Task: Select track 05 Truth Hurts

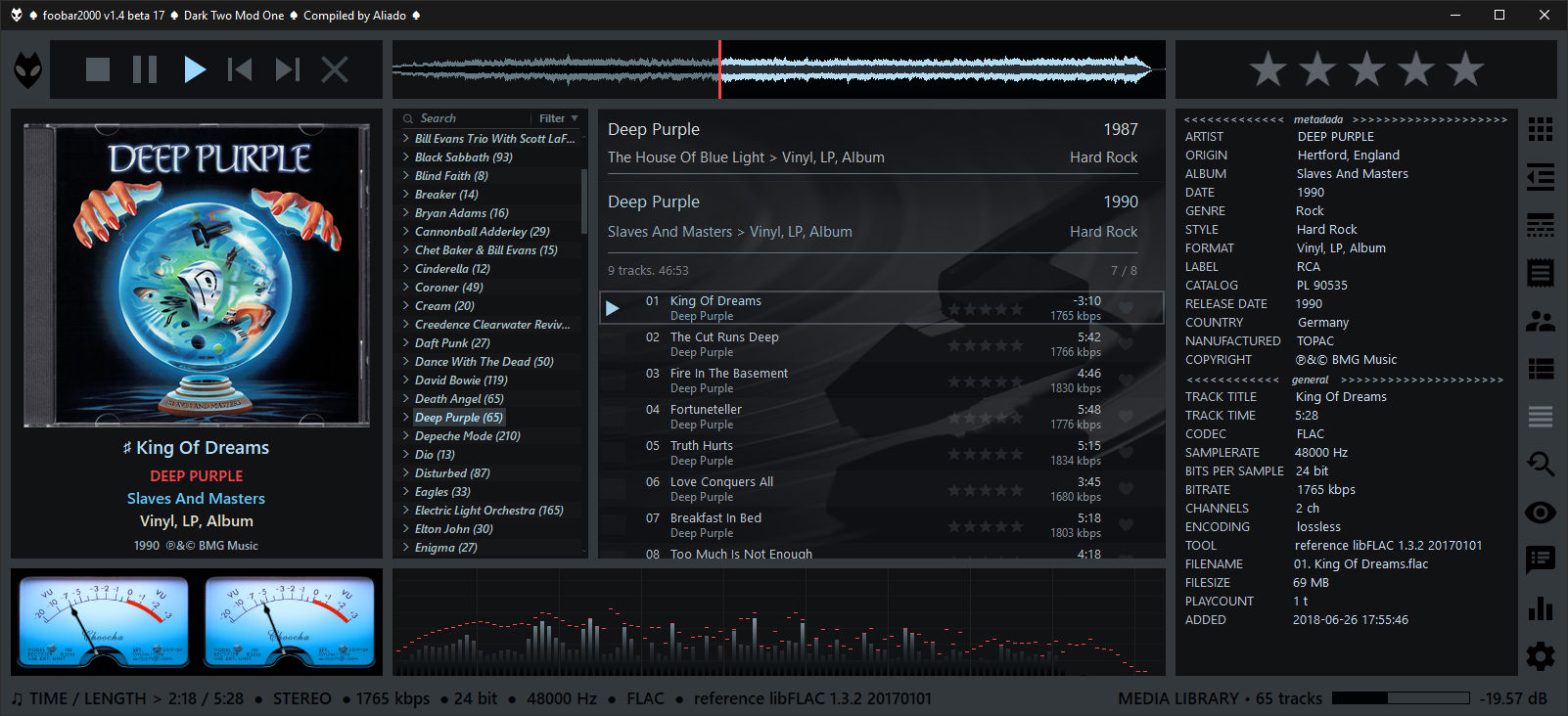Action: point(882,453)
